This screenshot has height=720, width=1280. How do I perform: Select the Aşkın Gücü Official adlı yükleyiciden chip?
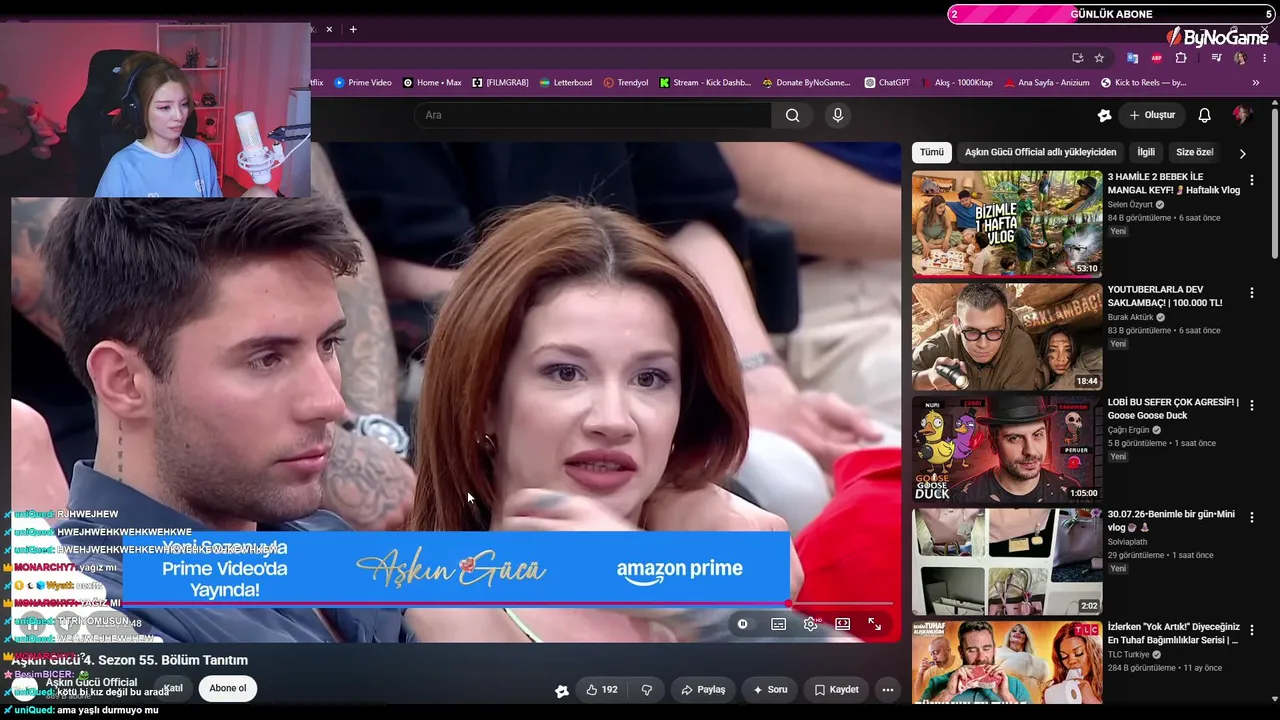pyautogui.click(x=1040, y=152)
